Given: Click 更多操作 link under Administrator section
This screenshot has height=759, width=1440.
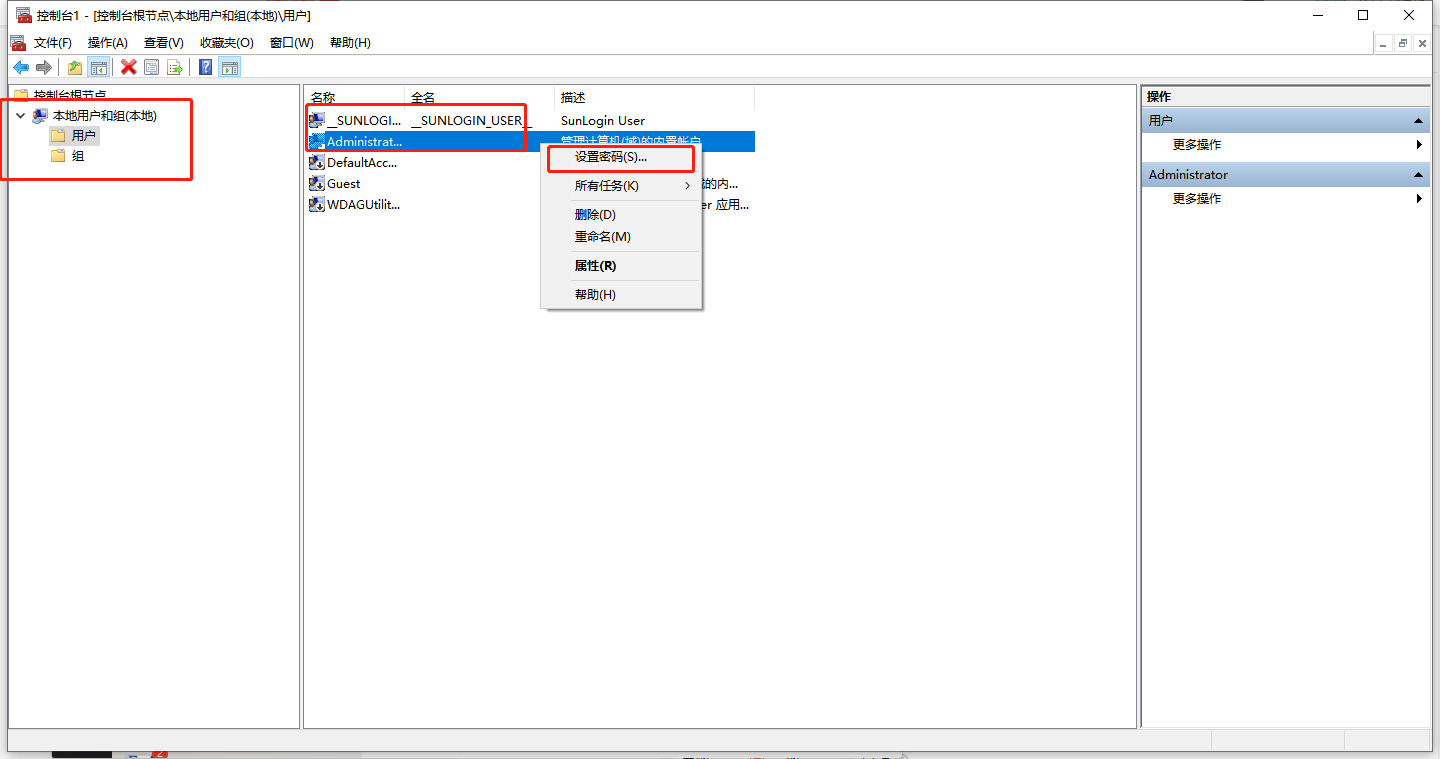Looking at the screenshot, I should [1197, 199].
